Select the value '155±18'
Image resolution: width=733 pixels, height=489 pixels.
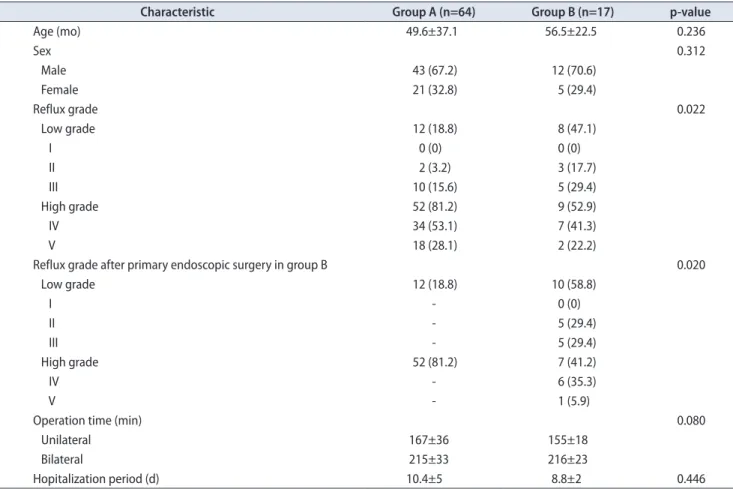[568, 440]
